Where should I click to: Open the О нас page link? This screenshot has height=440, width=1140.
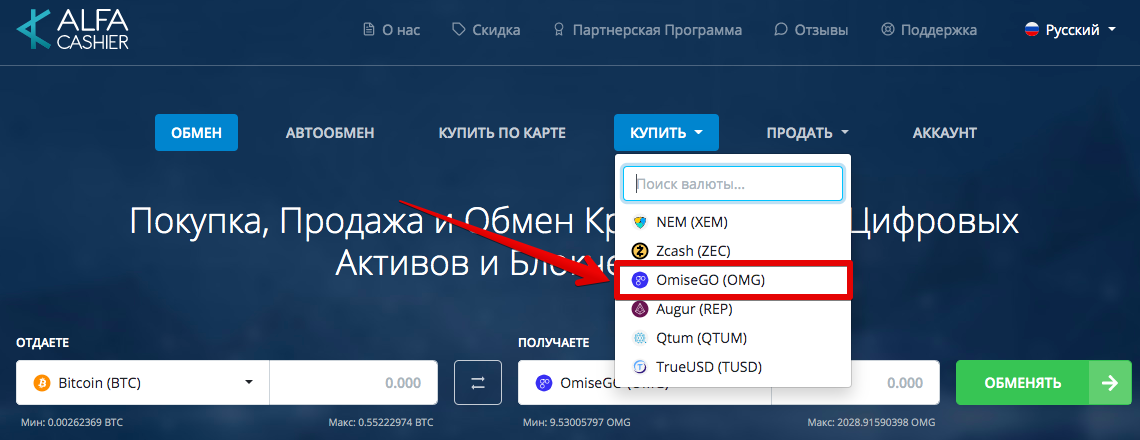point(391,30)
